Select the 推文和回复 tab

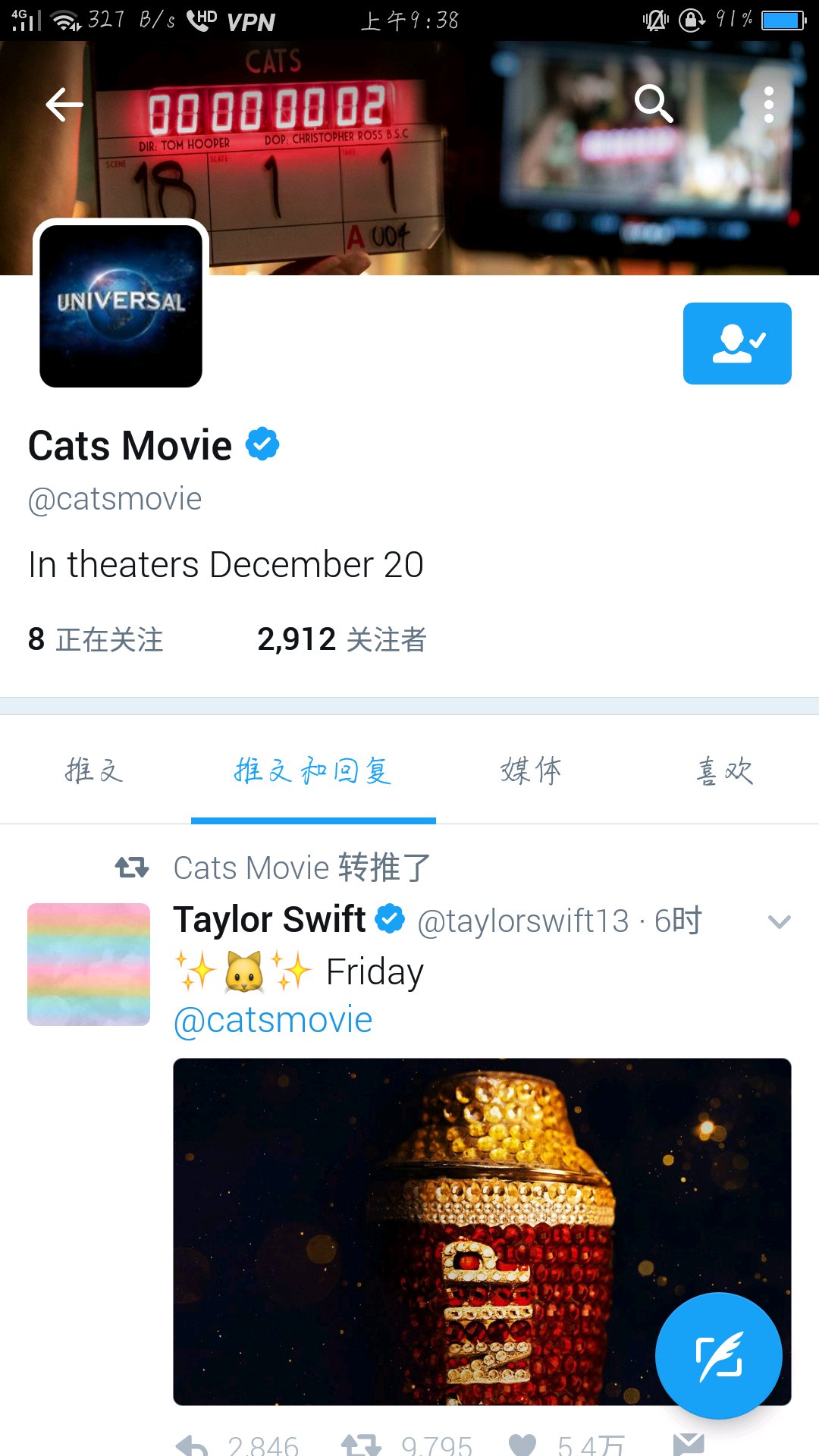point(313,770)
